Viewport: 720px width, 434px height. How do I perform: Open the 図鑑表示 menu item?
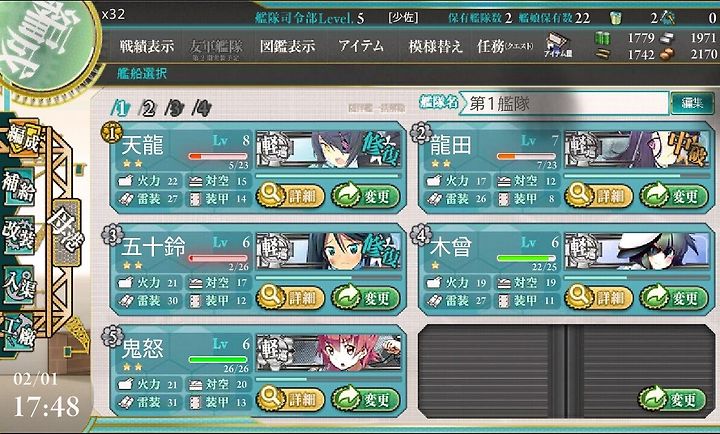coord(287,46)
